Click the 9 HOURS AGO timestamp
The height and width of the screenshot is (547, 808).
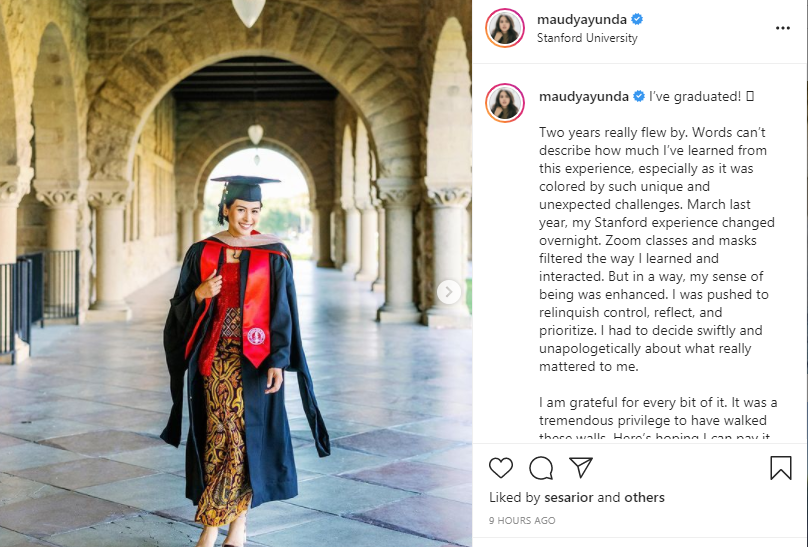click(x=522, y=521)
